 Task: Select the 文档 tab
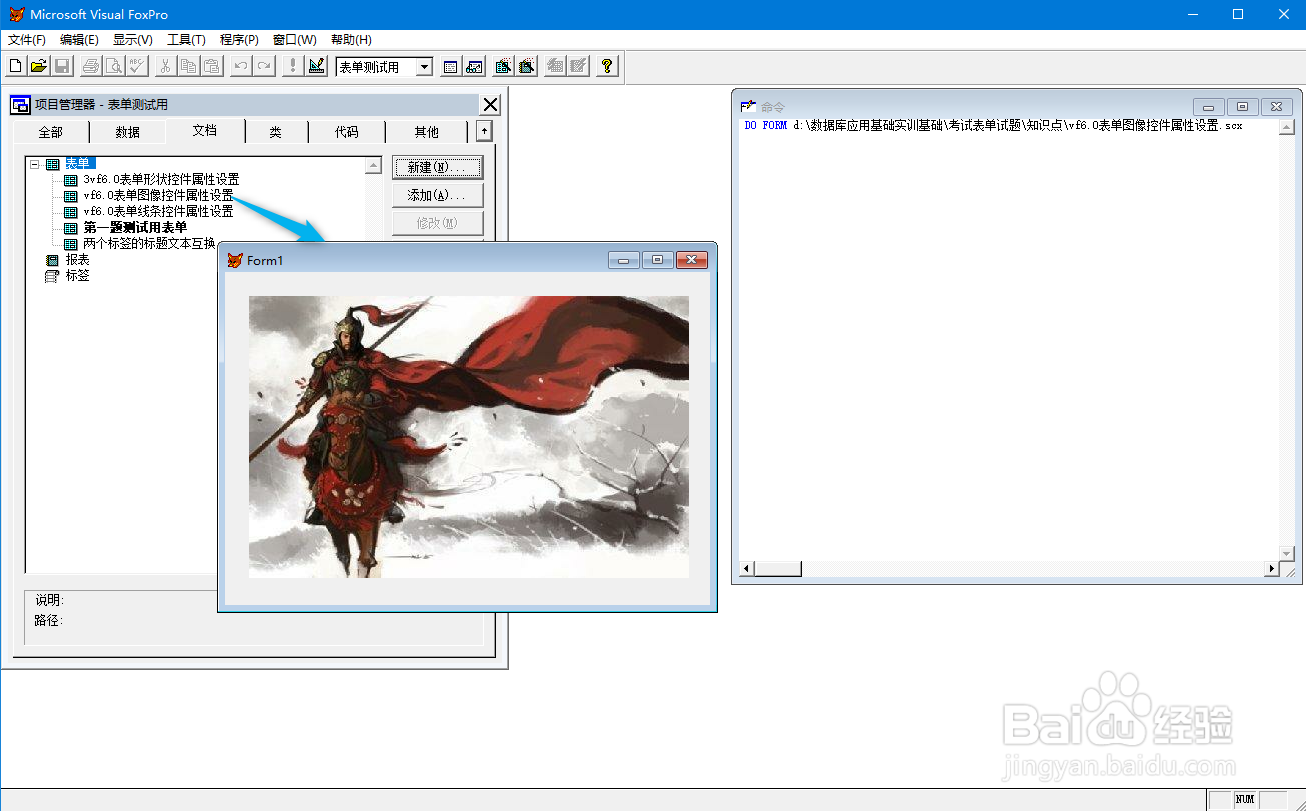click(x=205, y=131)
